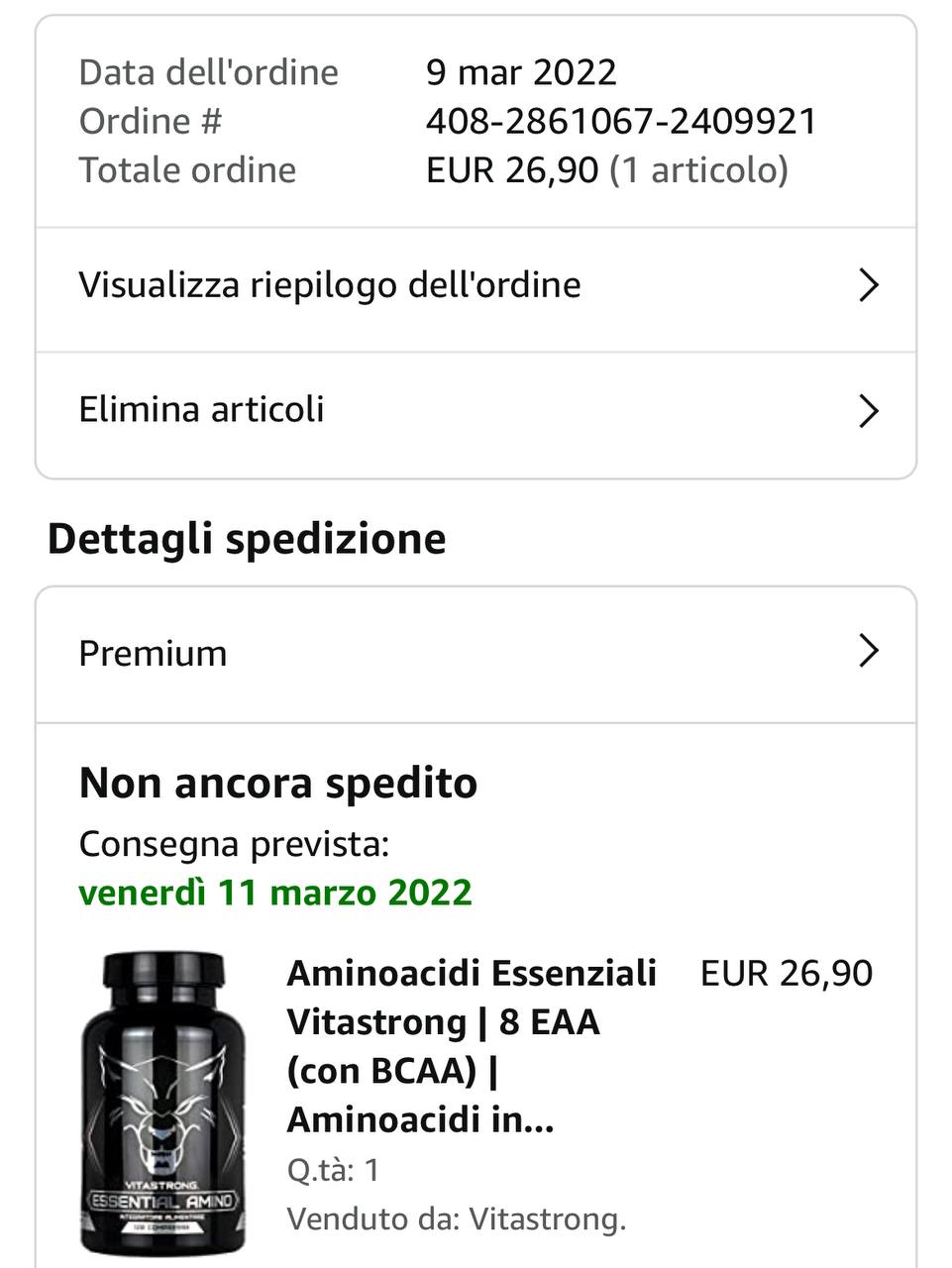This screenshot has height=1268, width=952.
Task: Click the order date 9 mar 2022
Action: point(521,72)
